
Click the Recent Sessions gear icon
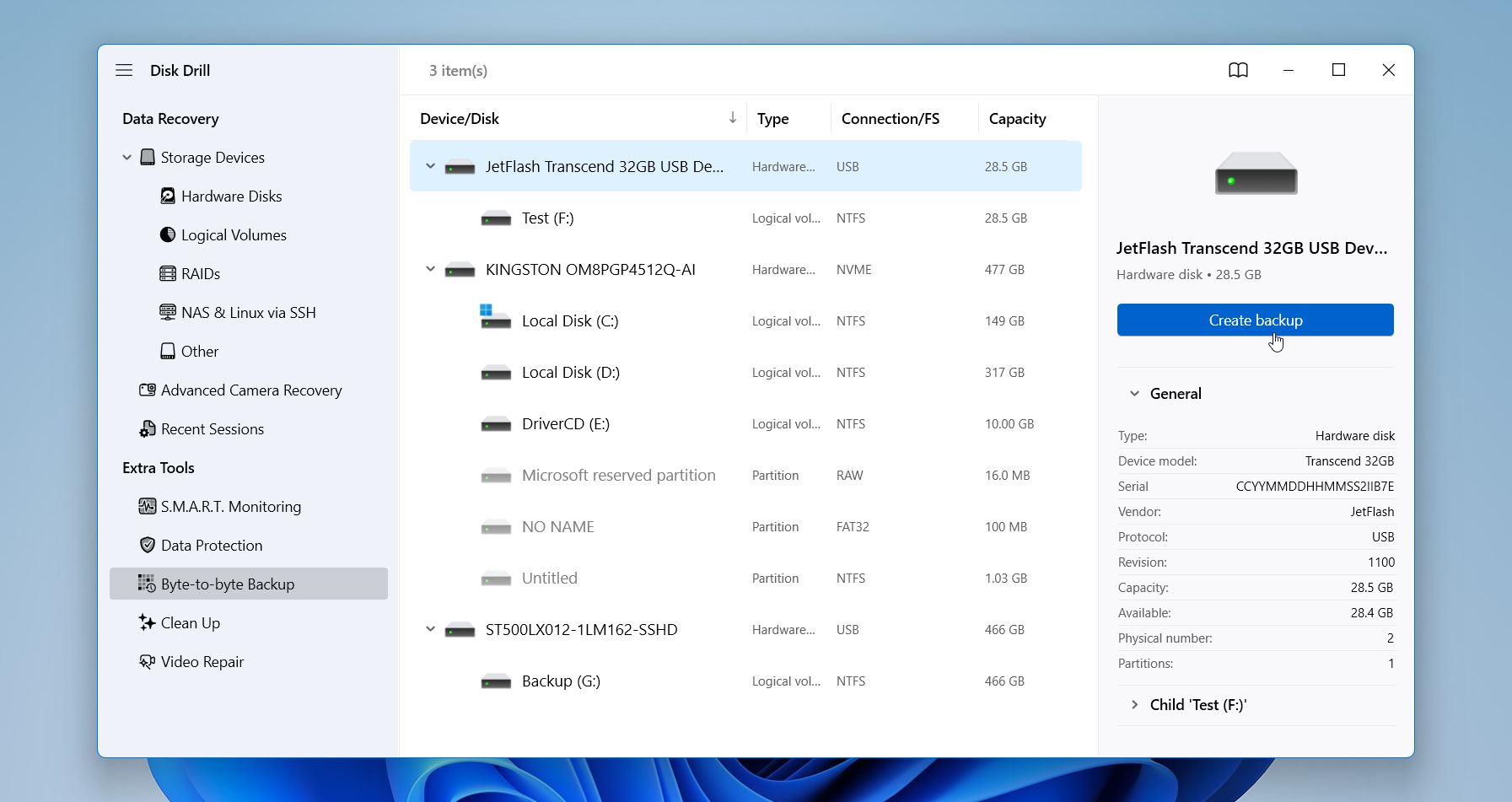coord(148,428)
